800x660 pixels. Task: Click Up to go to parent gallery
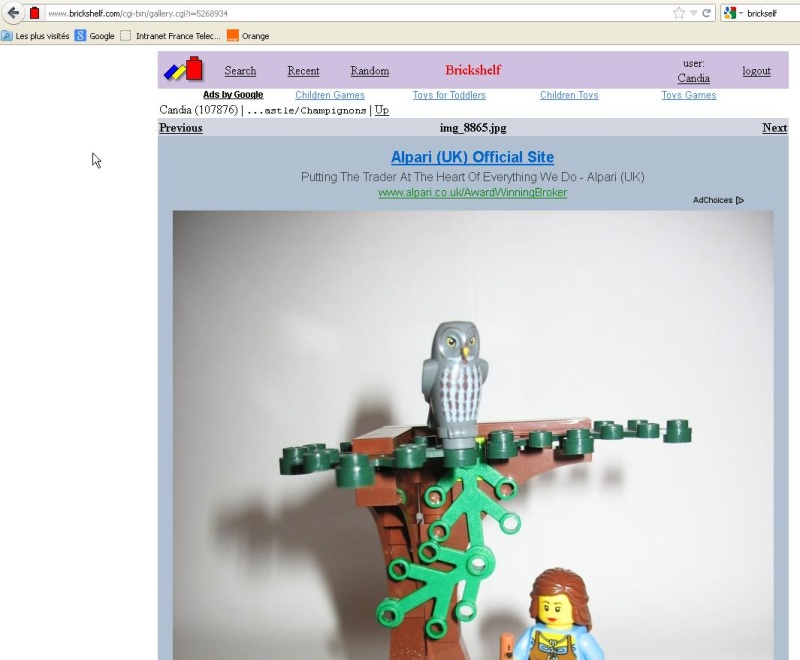tap(380, 110)
